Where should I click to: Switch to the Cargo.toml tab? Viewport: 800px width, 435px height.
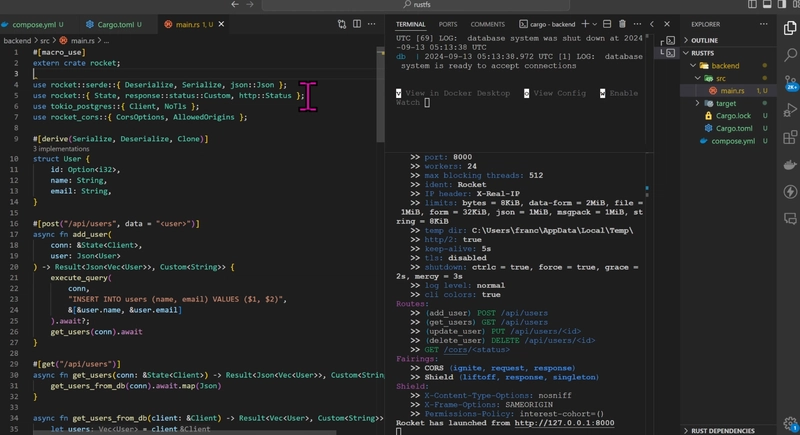118,24
